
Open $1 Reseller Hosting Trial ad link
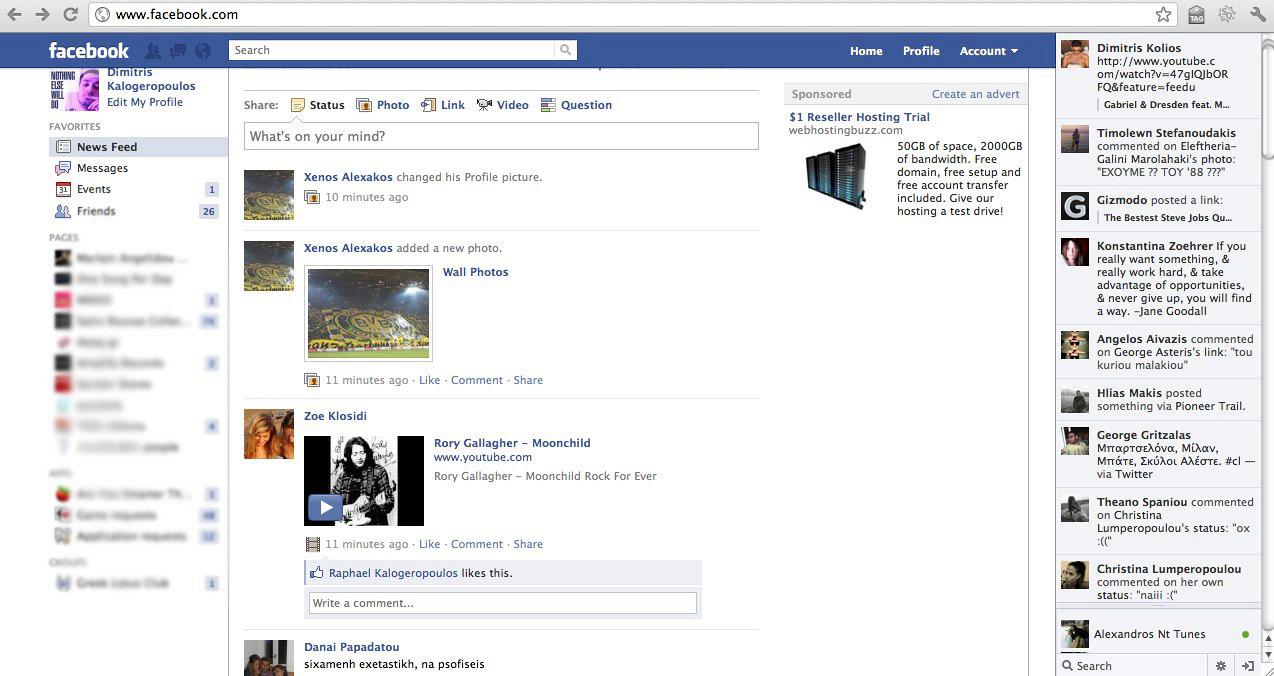pyautogui.click(x=860, y=117)
